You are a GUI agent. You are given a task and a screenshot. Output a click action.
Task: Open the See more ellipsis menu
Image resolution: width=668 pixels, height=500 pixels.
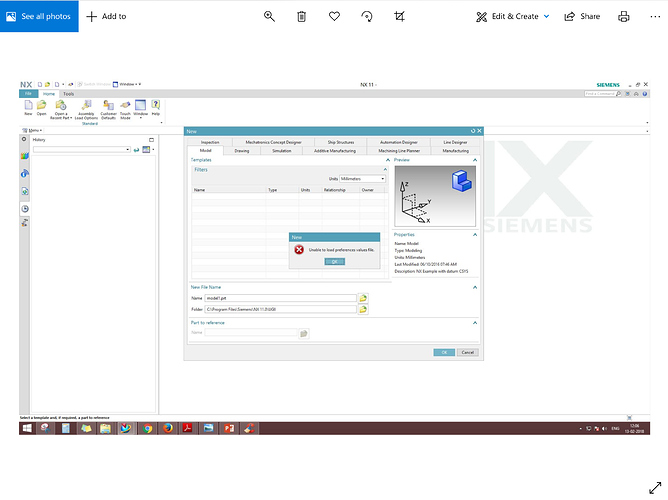click(x=655, y=16)
